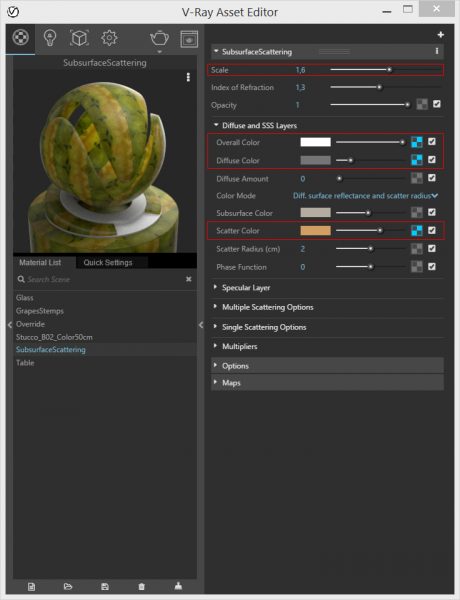Screen dimensions: 460x600
Task: Select the Glass material
Action: click(24, 298)
